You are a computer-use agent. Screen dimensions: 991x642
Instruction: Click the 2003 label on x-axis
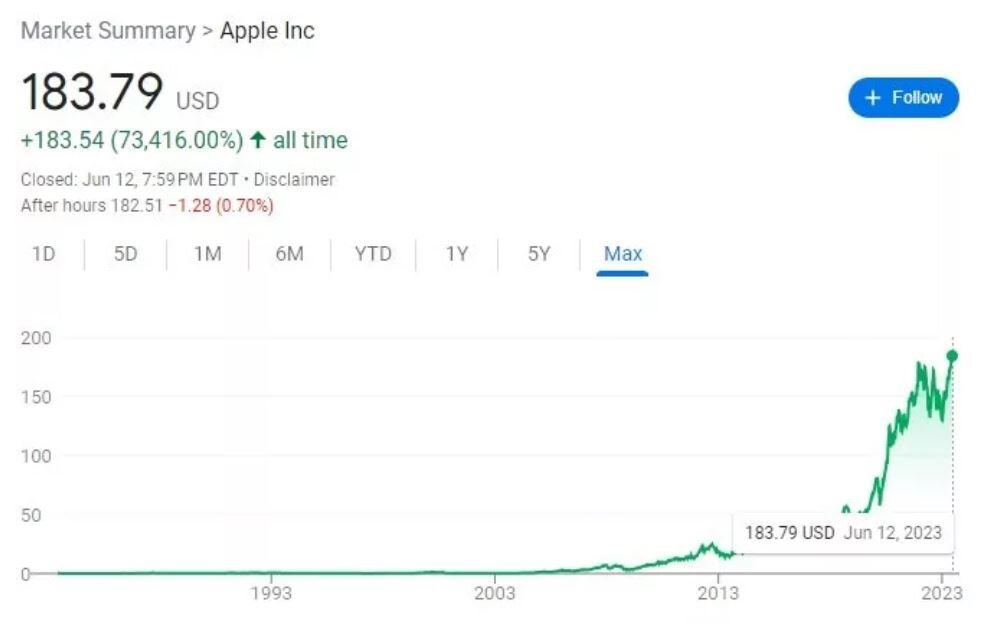(495, 593)
